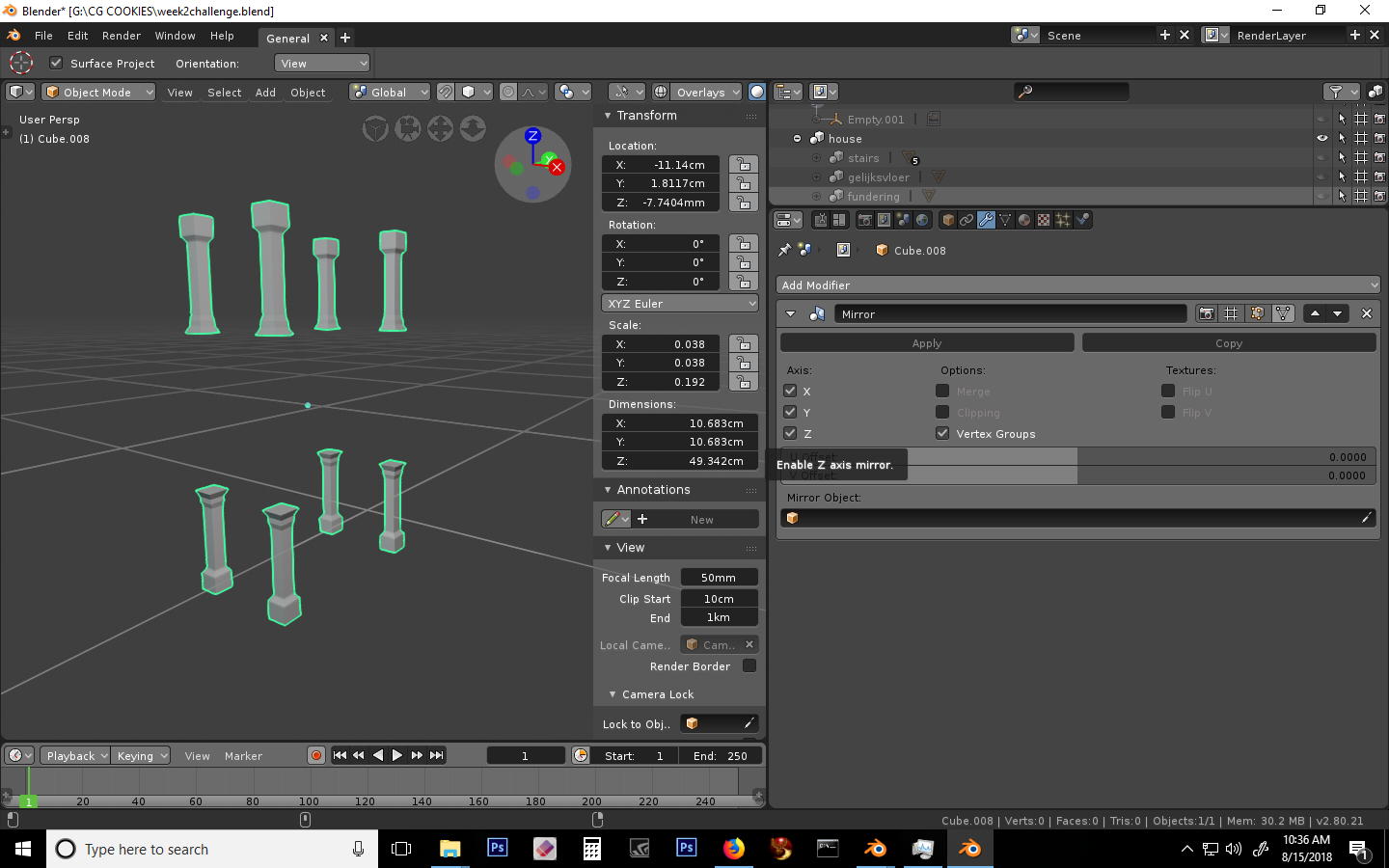Screen dimensions: 1389x868
Task: Toggle proportional editing icon in viewport header
Action: [508, 92]
